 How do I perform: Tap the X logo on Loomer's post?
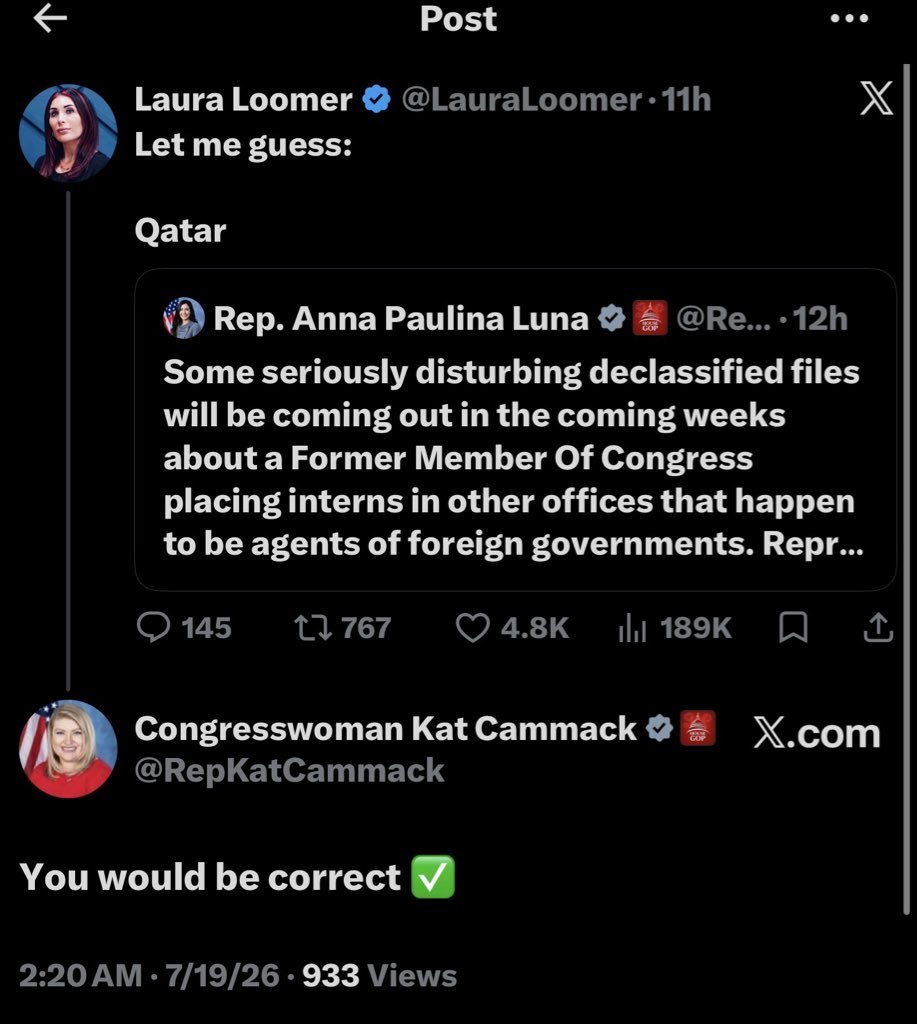point(876,99)
